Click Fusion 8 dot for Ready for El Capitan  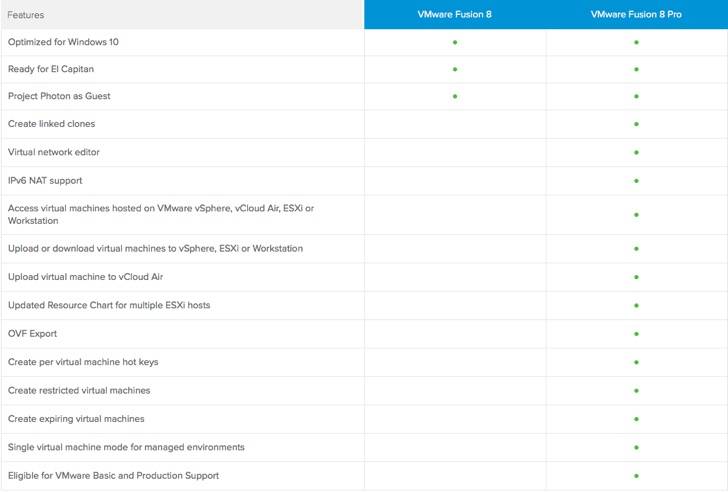click(x=455, y=69)
